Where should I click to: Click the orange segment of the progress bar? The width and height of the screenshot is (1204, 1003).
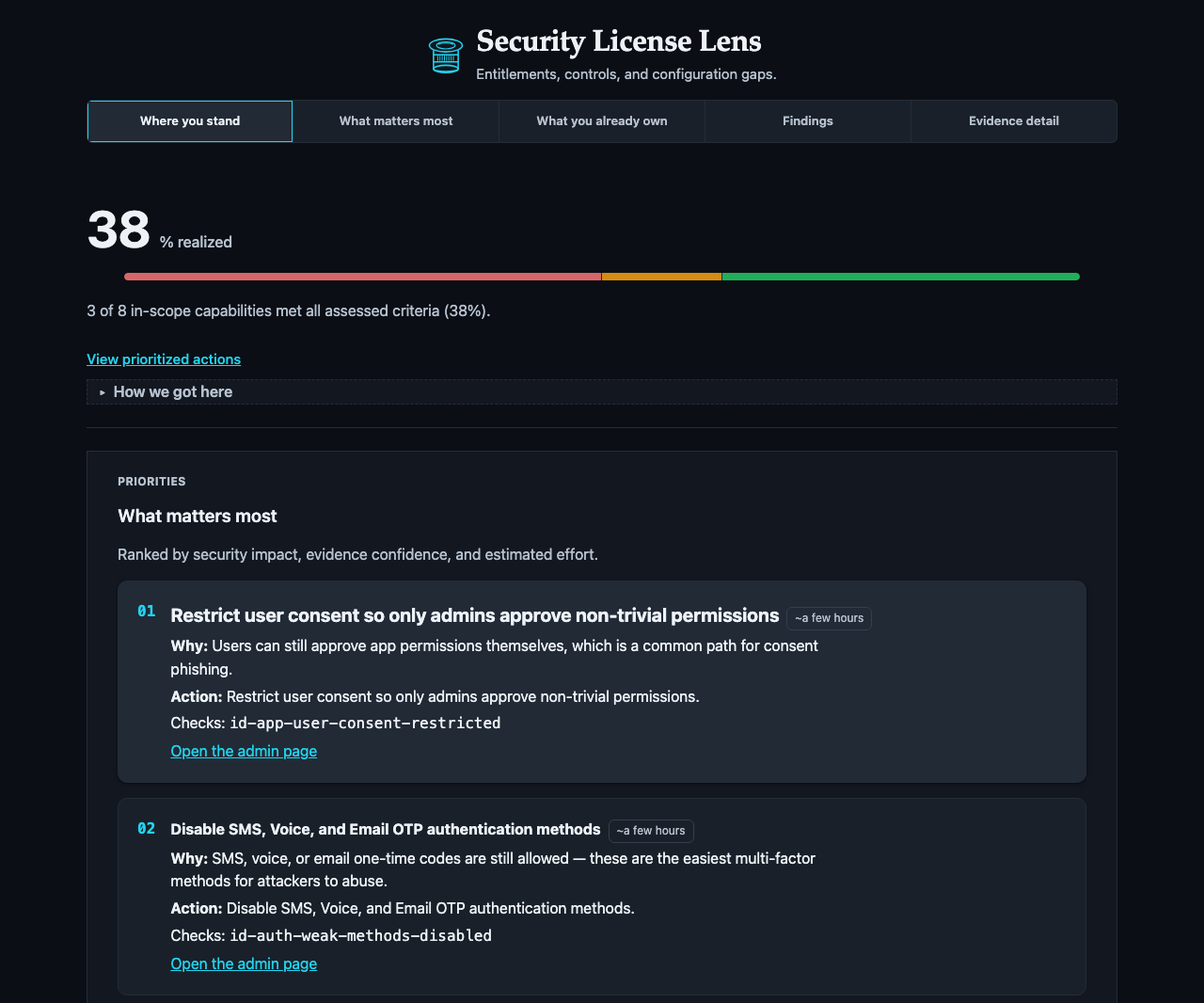[661, 277]
